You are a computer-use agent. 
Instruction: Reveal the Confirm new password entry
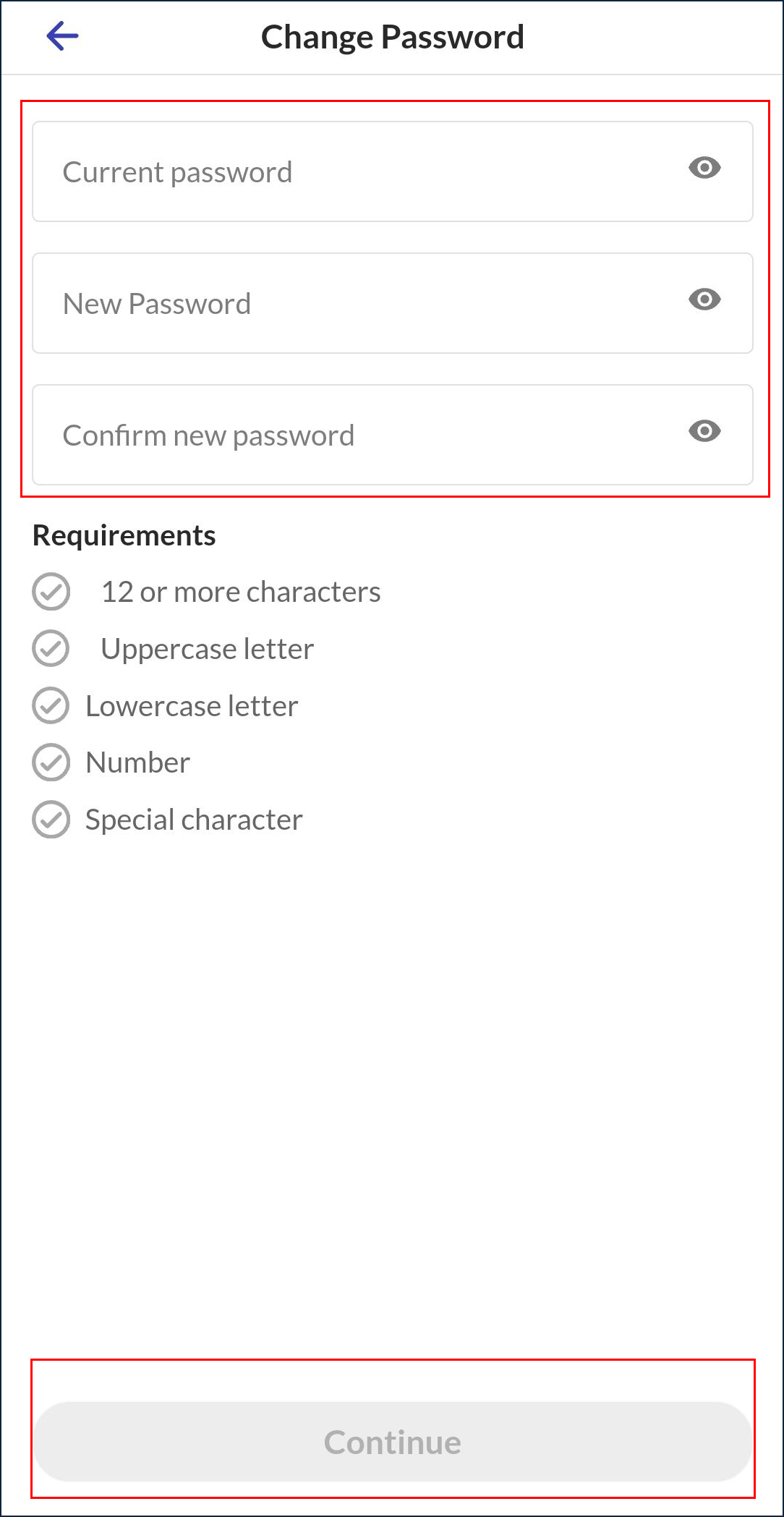coord(704,431)
